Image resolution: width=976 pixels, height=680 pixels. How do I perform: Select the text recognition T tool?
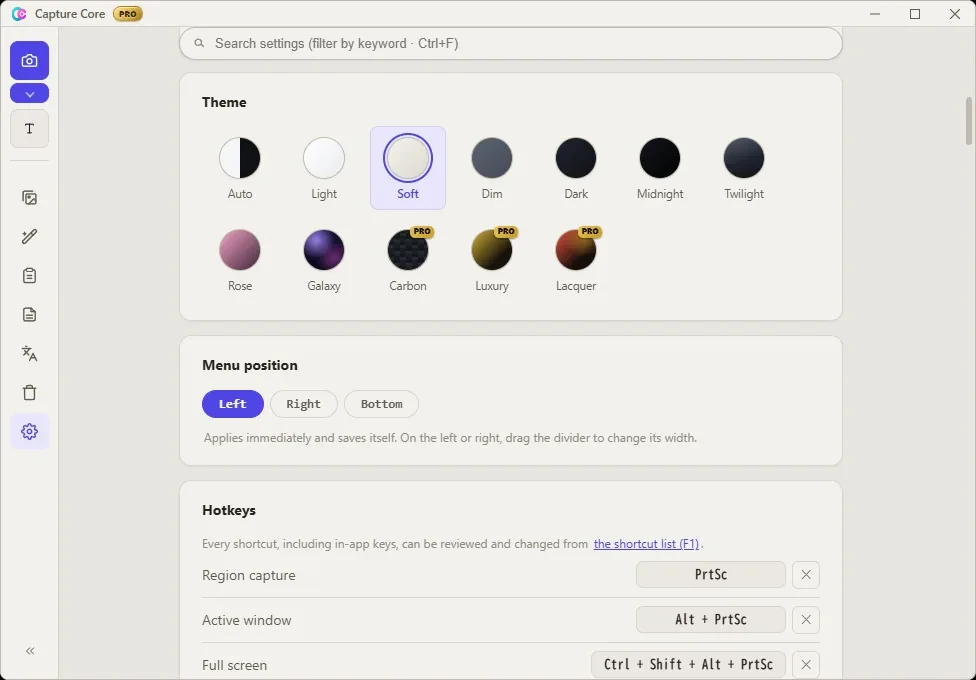(29, 129)
